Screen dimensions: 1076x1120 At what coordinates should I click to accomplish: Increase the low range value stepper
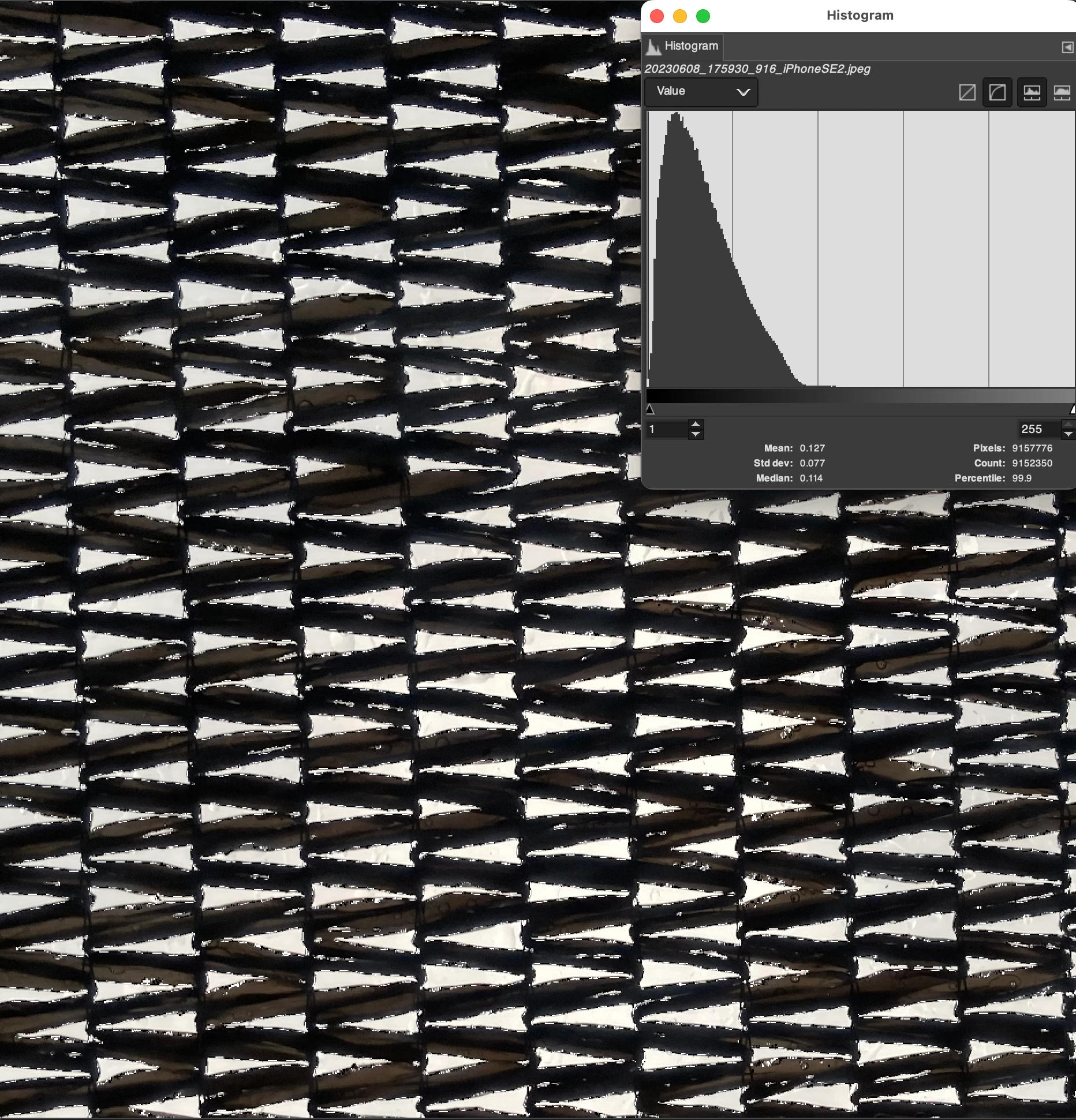coord(696,424)
